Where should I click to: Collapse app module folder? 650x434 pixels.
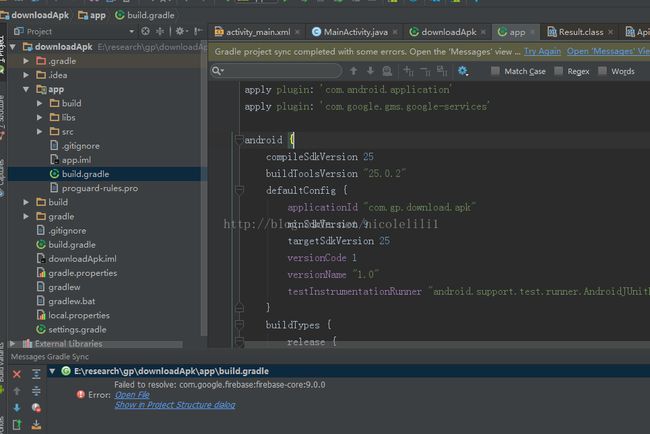coord(26,89)
